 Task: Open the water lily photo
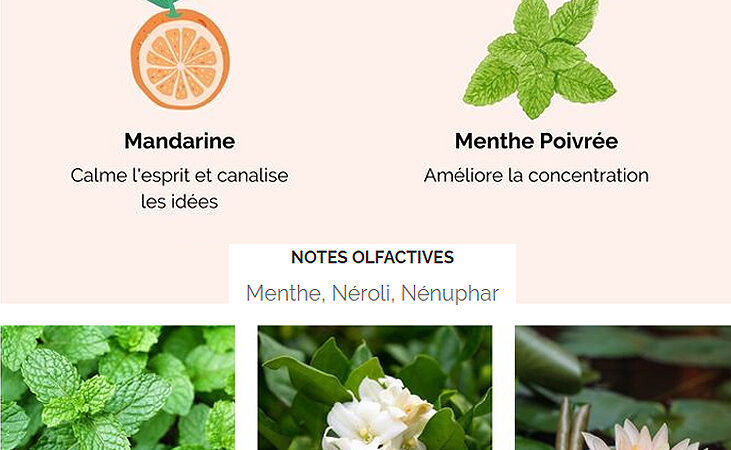tap(623, 388)
